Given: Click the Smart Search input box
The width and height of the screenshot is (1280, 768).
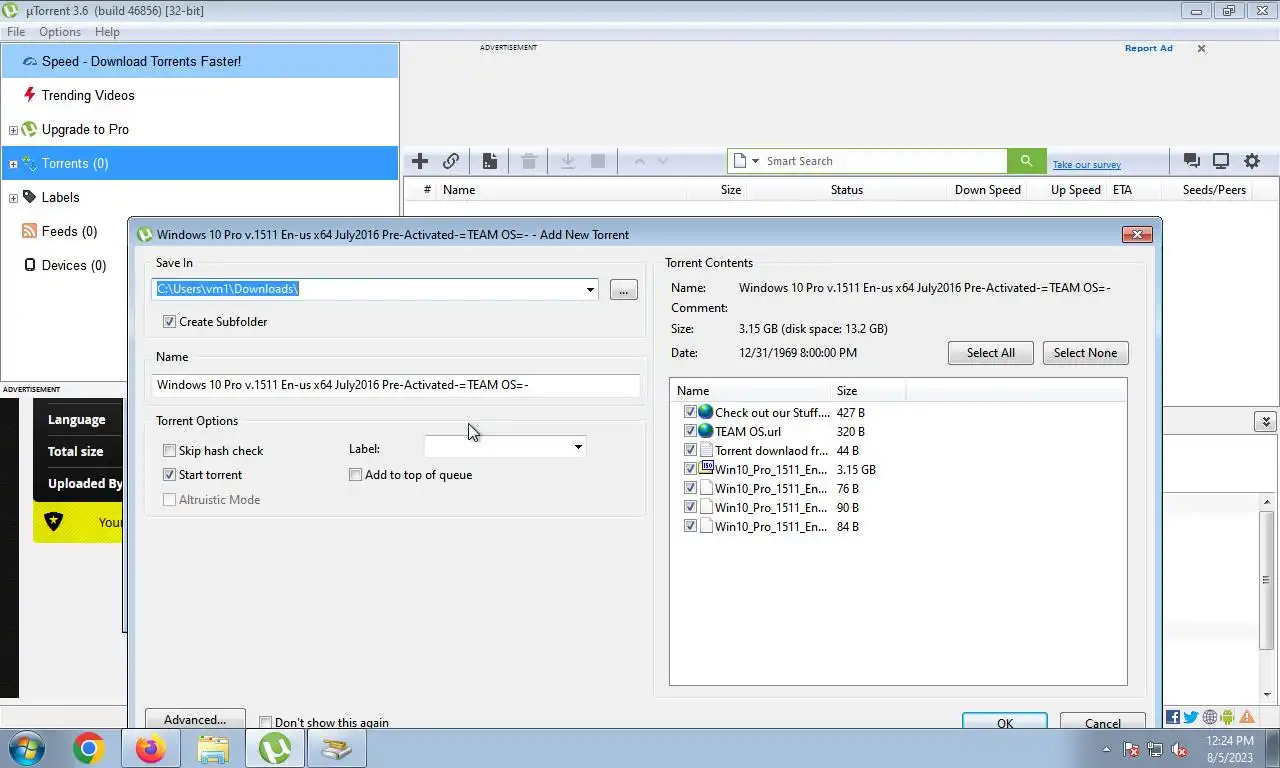Looking at the screenshot, I should pos(884,161).
